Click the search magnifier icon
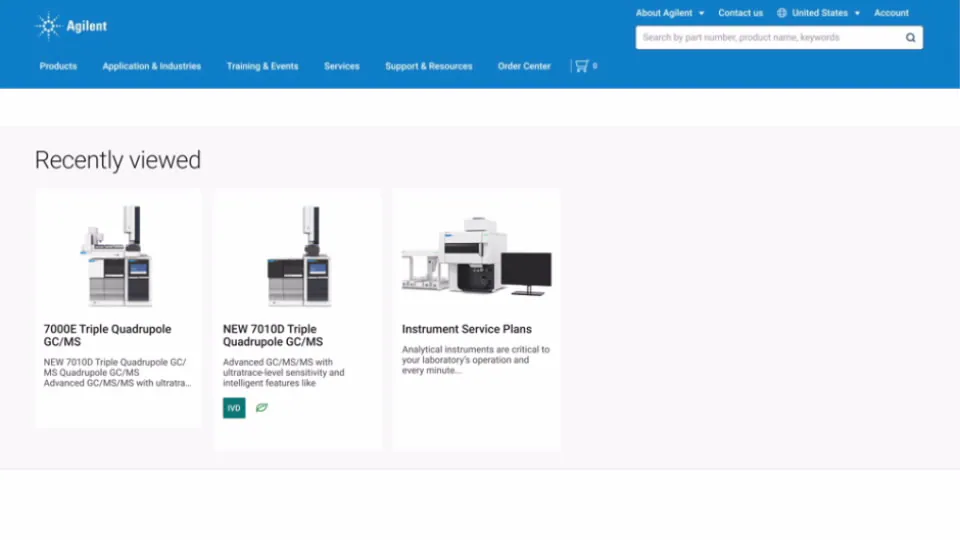 [910, 38]
